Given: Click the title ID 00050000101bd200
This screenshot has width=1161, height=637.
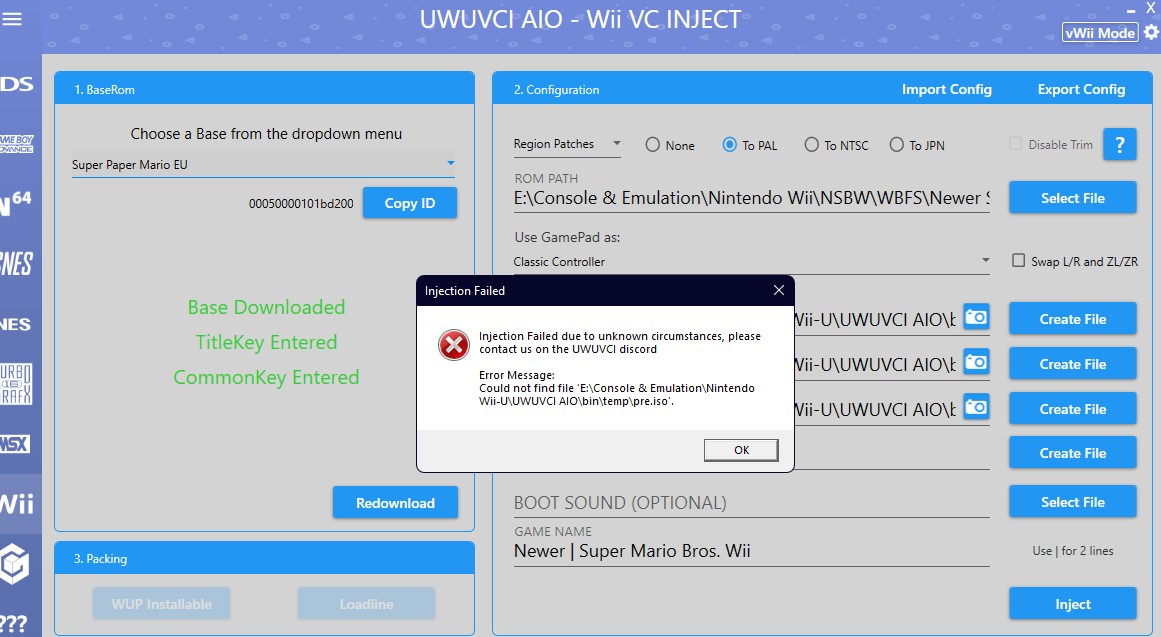Looking at the screenshot, I should point(301,203).
